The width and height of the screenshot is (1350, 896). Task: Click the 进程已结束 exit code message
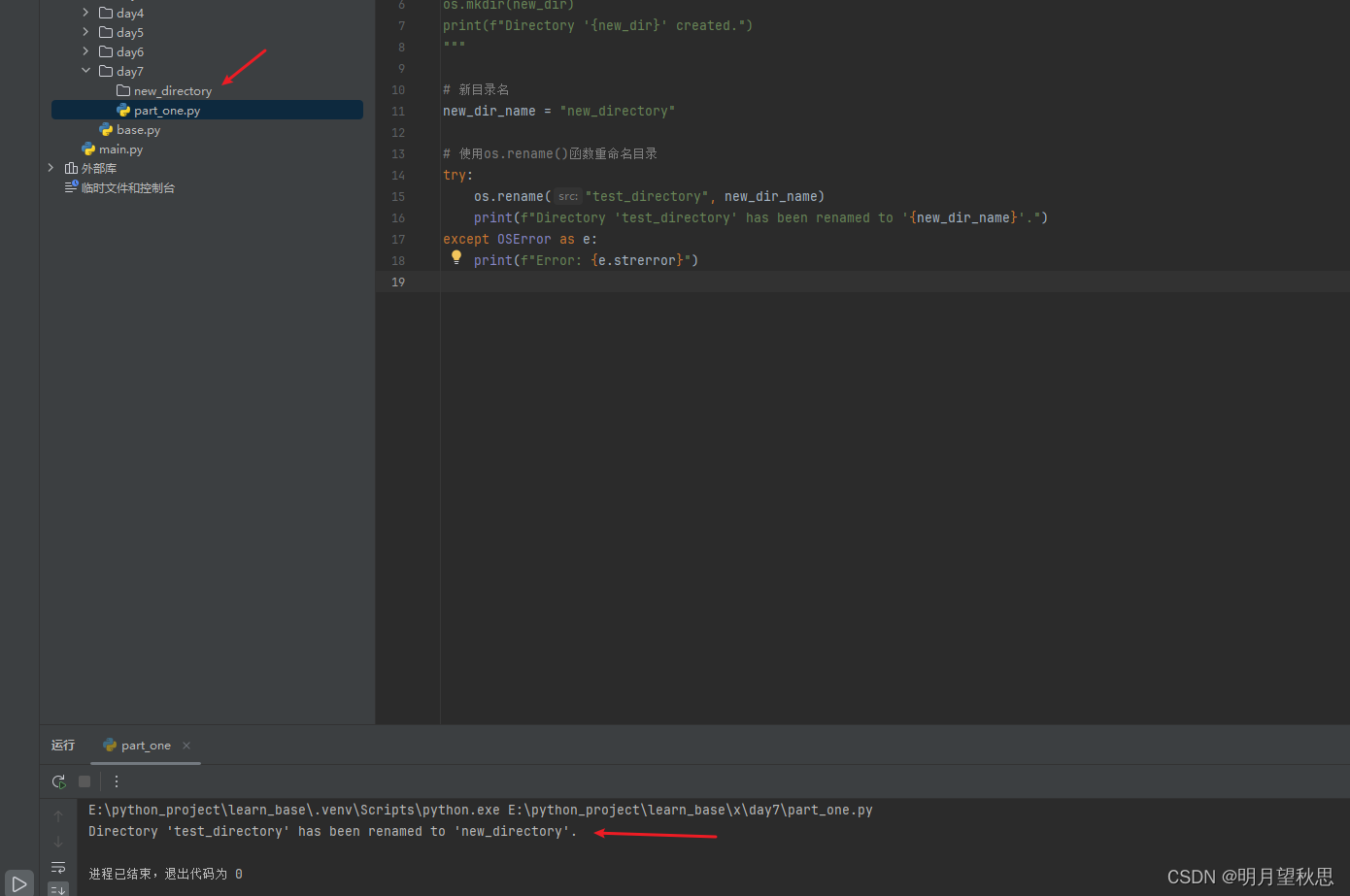[x=165, y=874]
